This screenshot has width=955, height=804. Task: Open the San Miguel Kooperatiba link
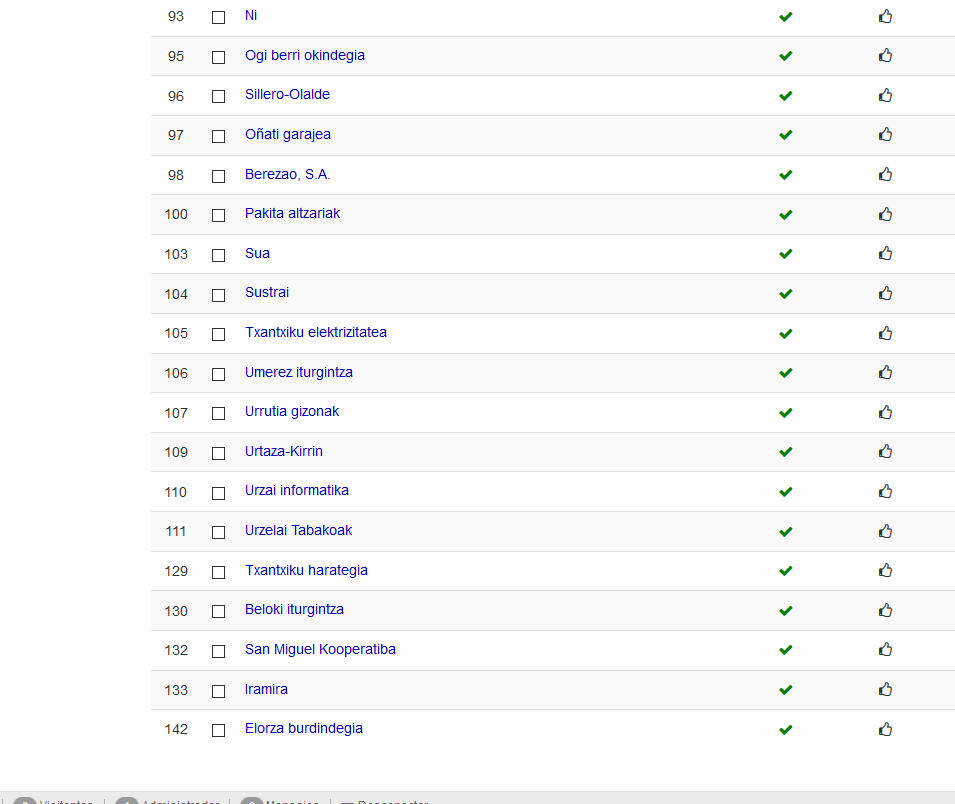coord(320,649)
